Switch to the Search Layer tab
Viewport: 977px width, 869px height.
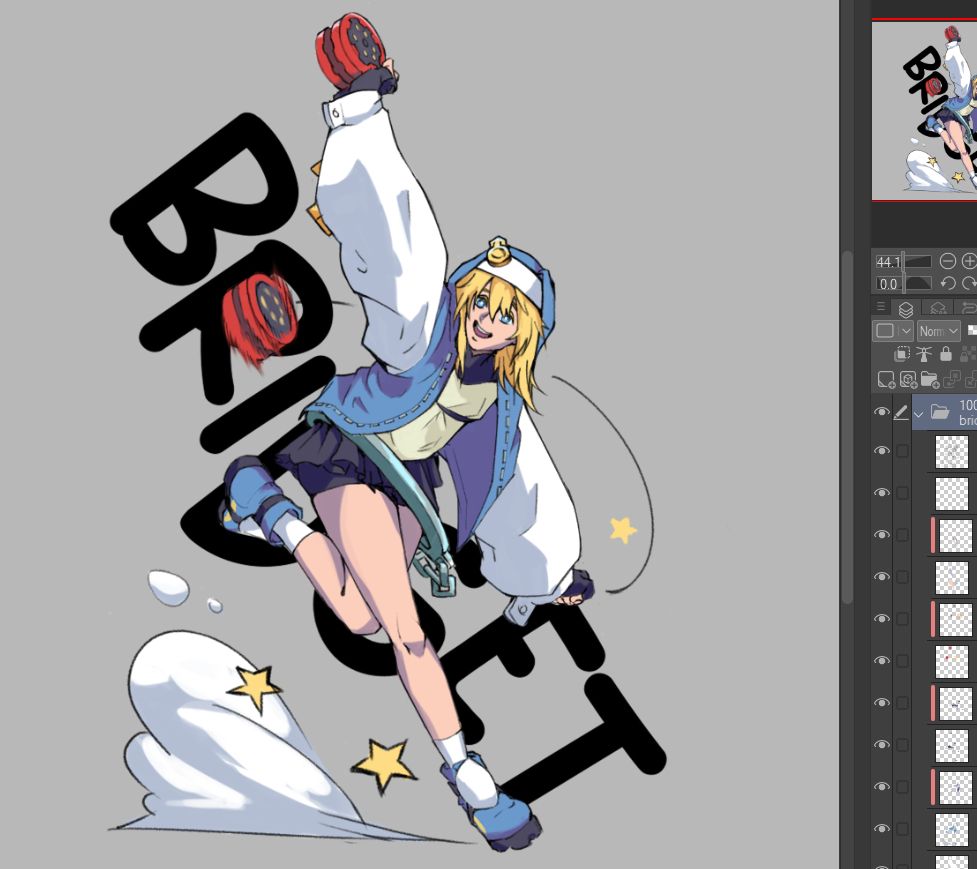pos(938,308)
